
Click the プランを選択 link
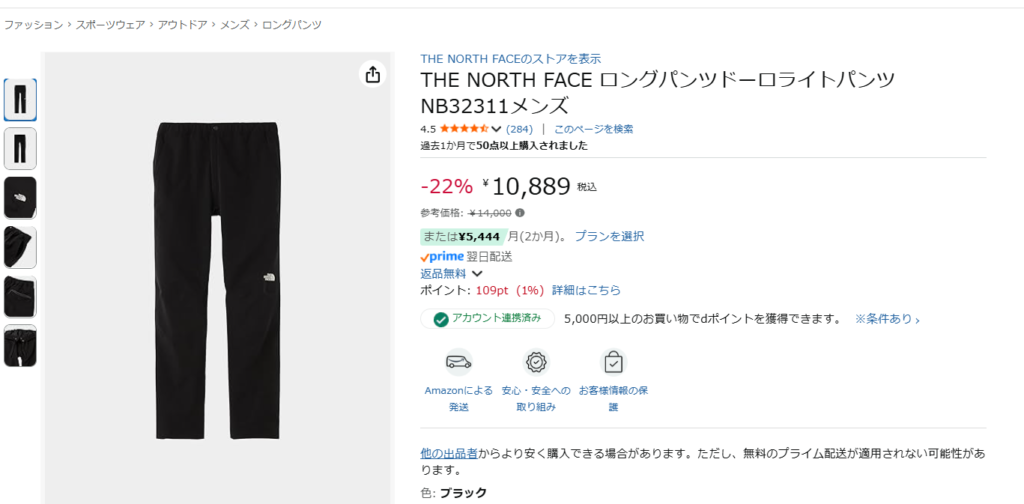point(609,236)
